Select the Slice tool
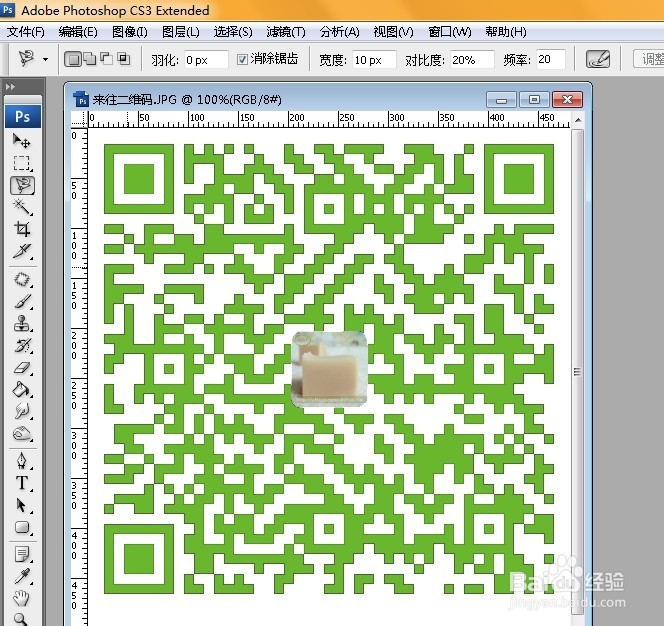Image resolution: width=664 pixels, height=626 pixels. click(22, 252)
